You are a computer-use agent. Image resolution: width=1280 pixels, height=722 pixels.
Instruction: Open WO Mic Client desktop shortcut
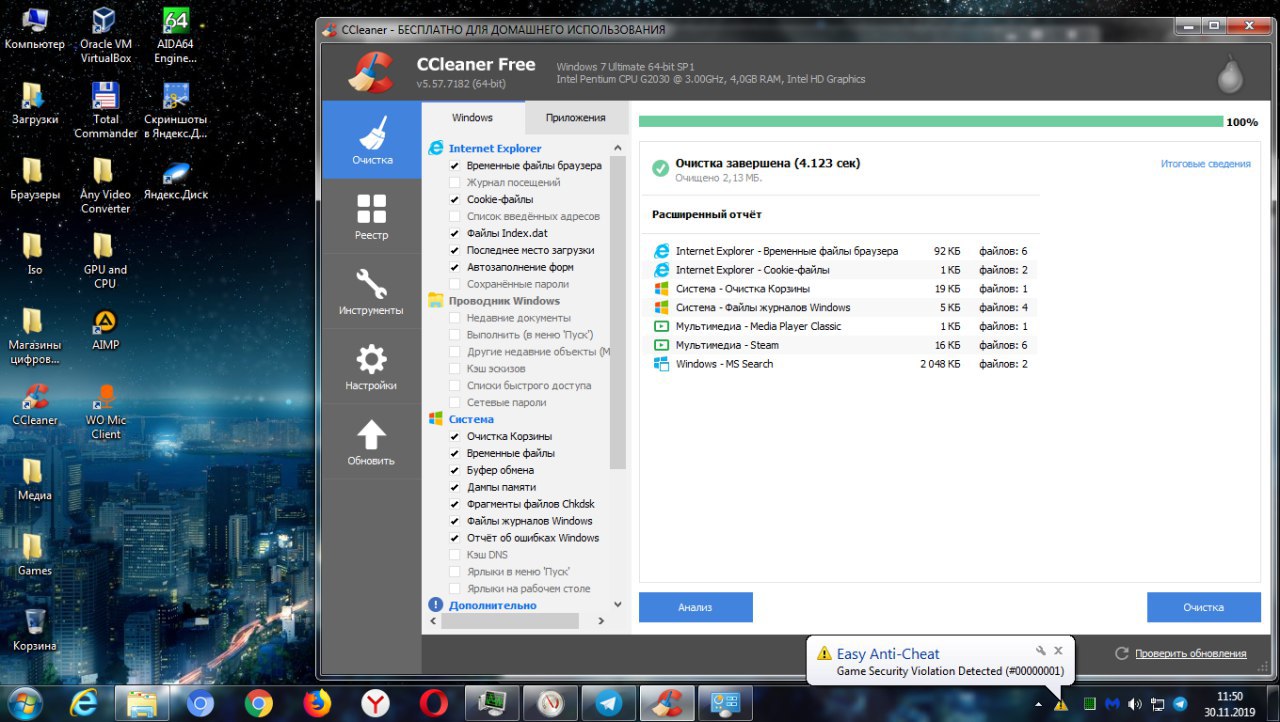click(x=105, y=410)
